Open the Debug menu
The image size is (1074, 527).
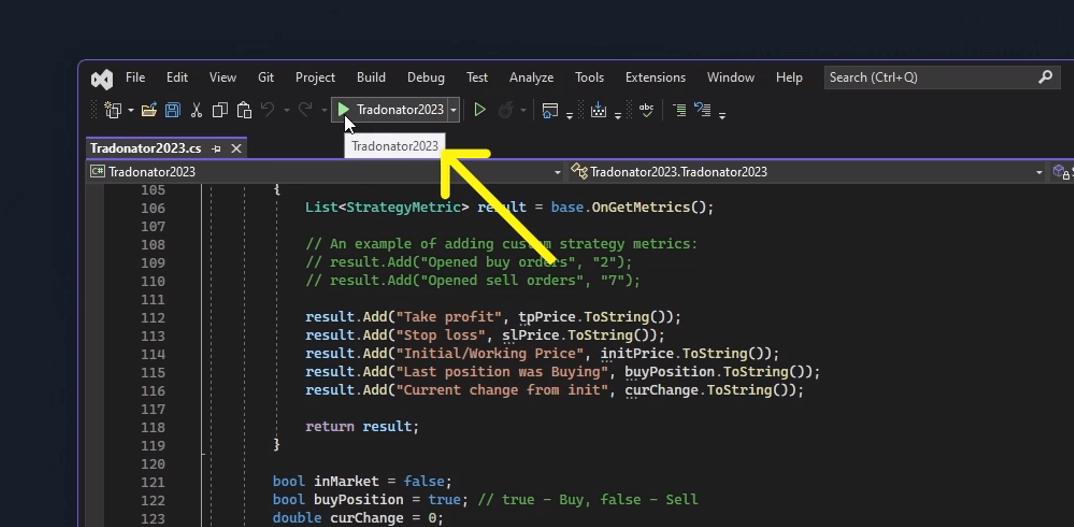(426, 77)
